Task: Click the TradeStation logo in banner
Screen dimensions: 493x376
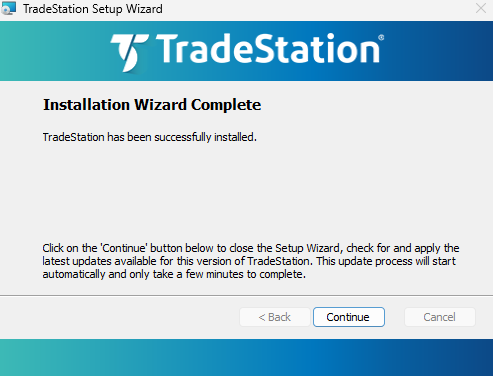Action: (247, 52)
